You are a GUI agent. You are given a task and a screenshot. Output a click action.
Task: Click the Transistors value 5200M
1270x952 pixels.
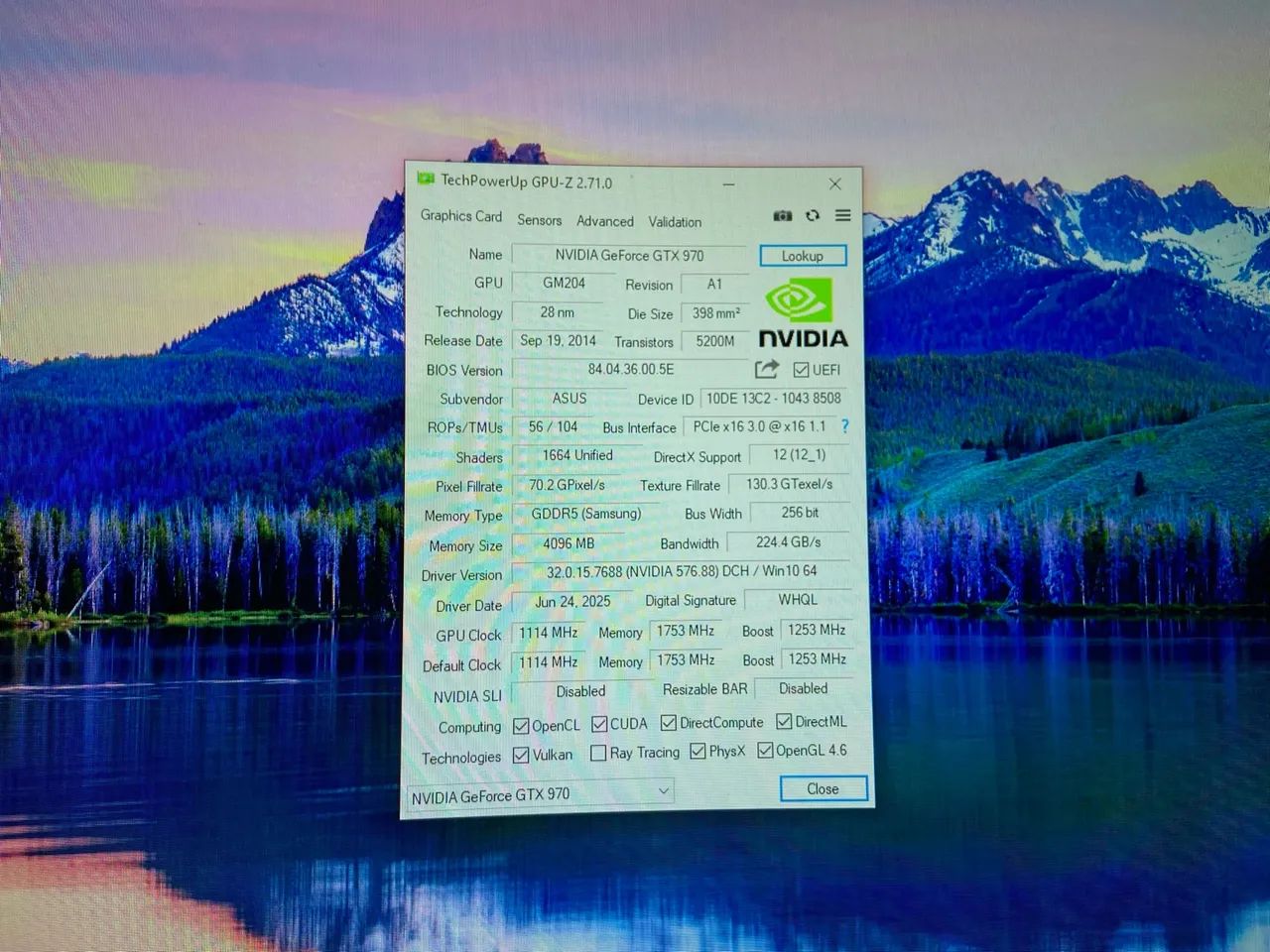715,341
